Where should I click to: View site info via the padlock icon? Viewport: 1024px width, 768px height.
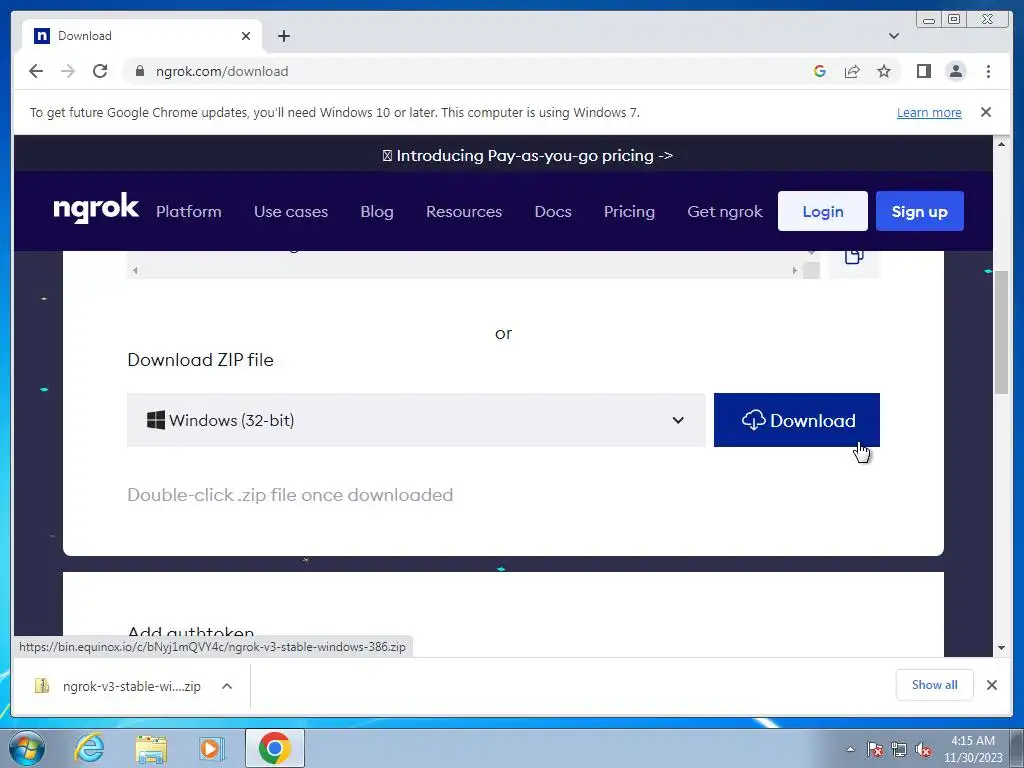[139, 71]
